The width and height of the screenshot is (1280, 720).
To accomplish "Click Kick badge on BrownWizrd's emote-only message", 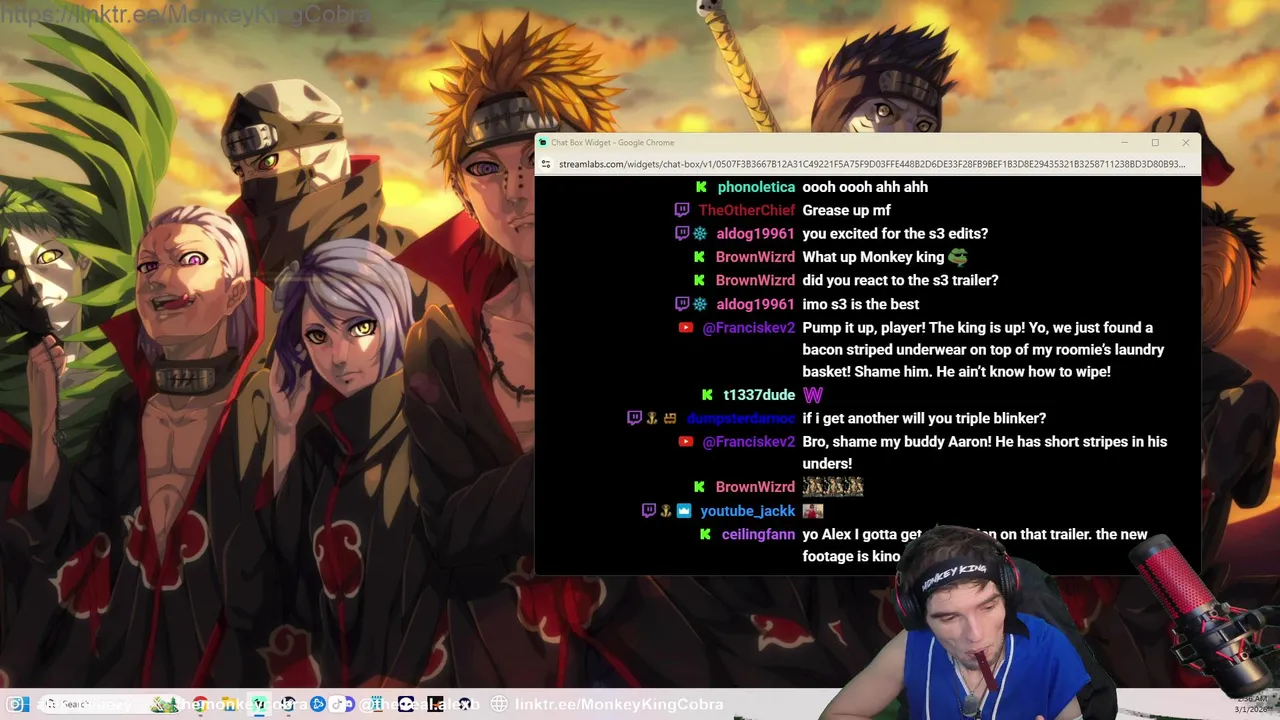I will [x=701, y=487].
